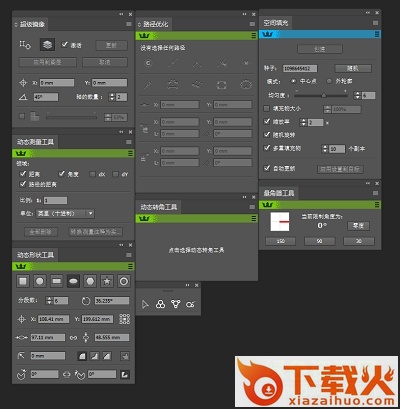Click the 30 angle button

(359, 241)
